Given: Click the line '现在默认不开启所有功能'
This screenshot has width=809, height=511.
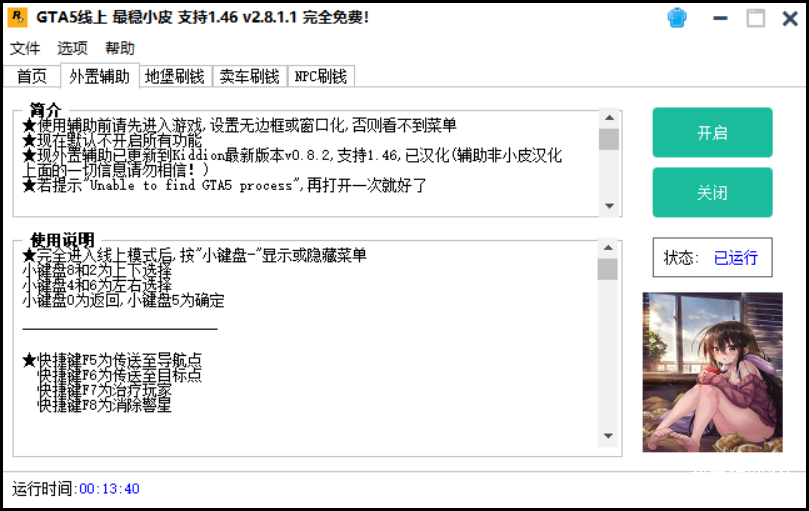Looking at the screenshot, I should [112, 140].
